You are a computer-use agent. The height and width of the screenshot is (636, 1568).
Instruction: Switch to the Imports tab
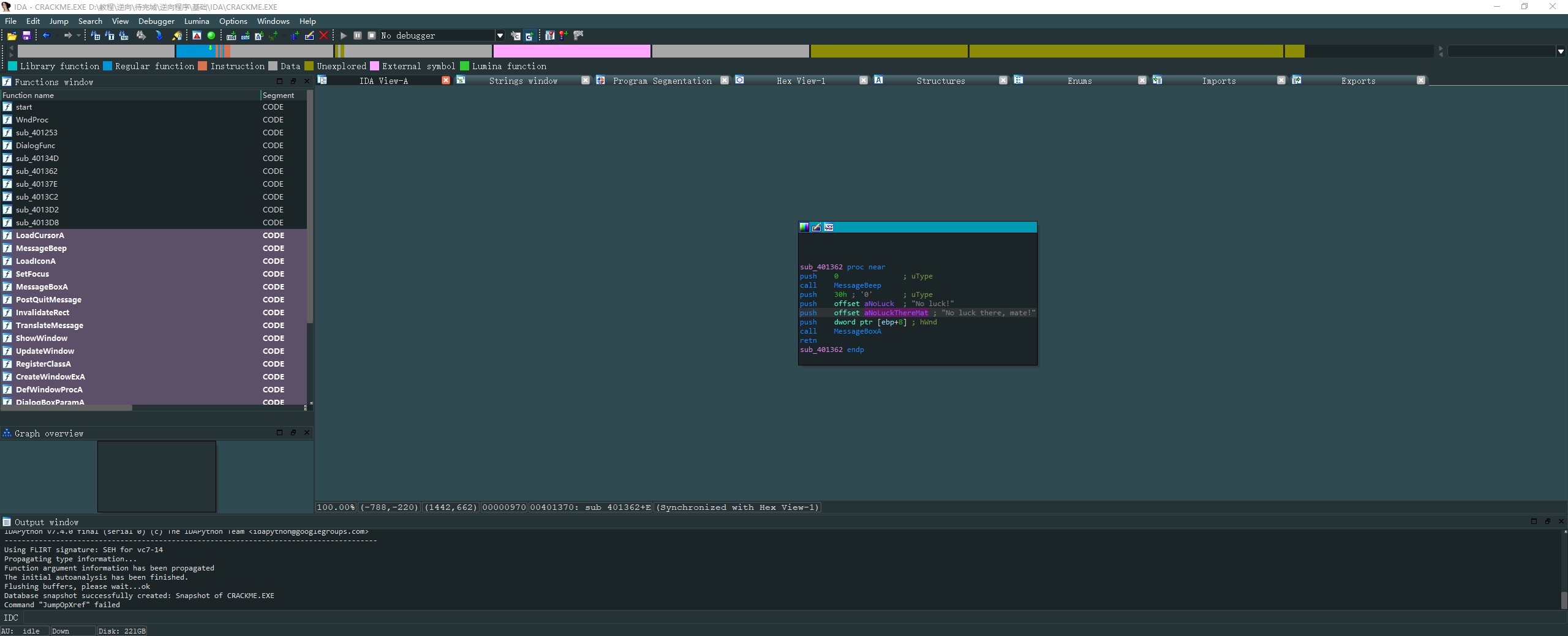coord(1218,81)
